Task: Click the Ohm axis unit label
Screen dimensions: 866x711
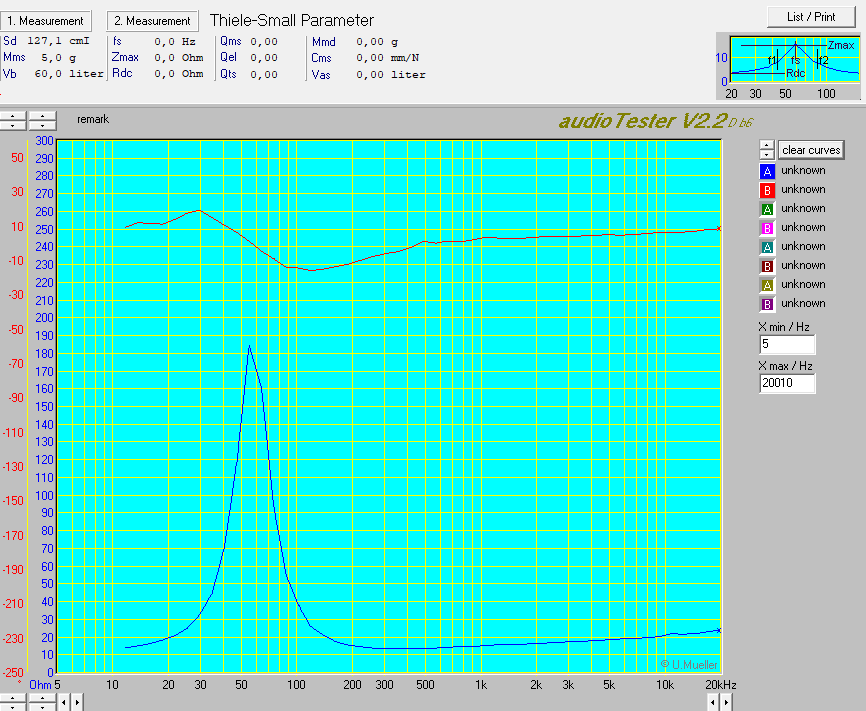Action: pyautogui.click(x=40, y=685)
